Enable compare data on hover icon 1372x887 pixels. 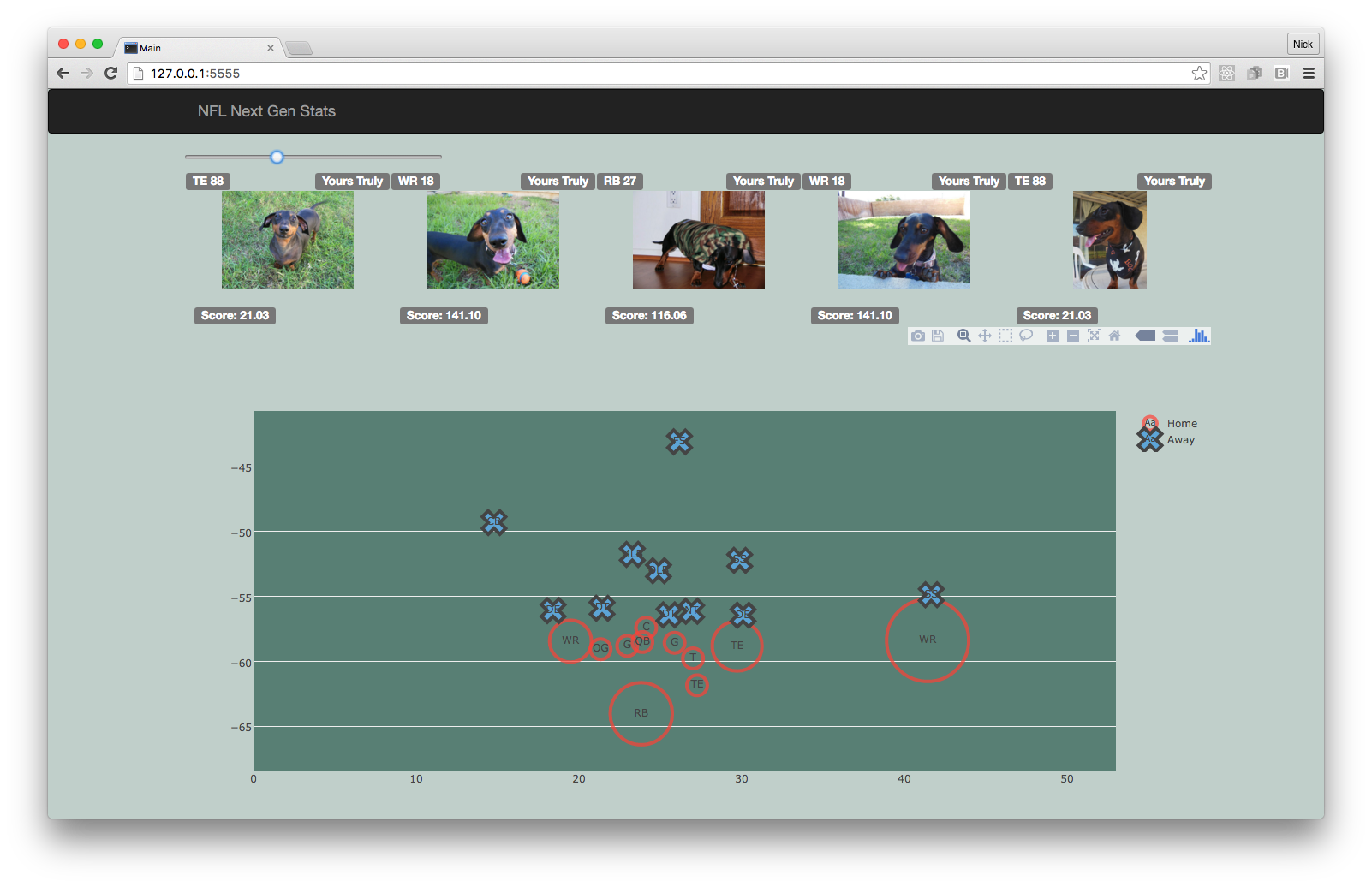pyautogui.click(x=1171, y=336)
